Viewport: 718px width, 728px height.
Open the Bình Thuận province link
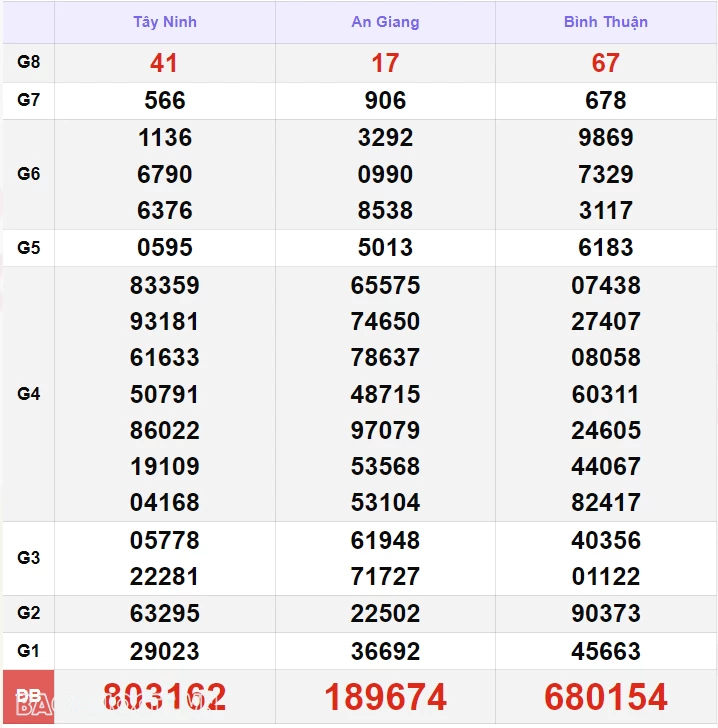[x=605, y=22]
